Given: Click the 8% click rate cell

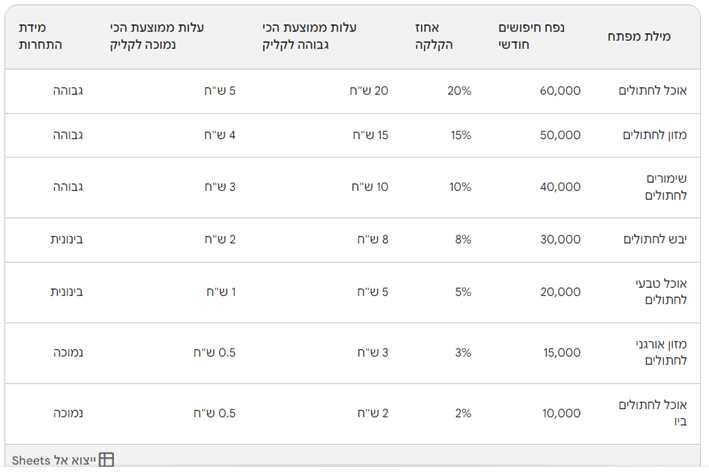Looking at the screenshot, I should 463,240.
